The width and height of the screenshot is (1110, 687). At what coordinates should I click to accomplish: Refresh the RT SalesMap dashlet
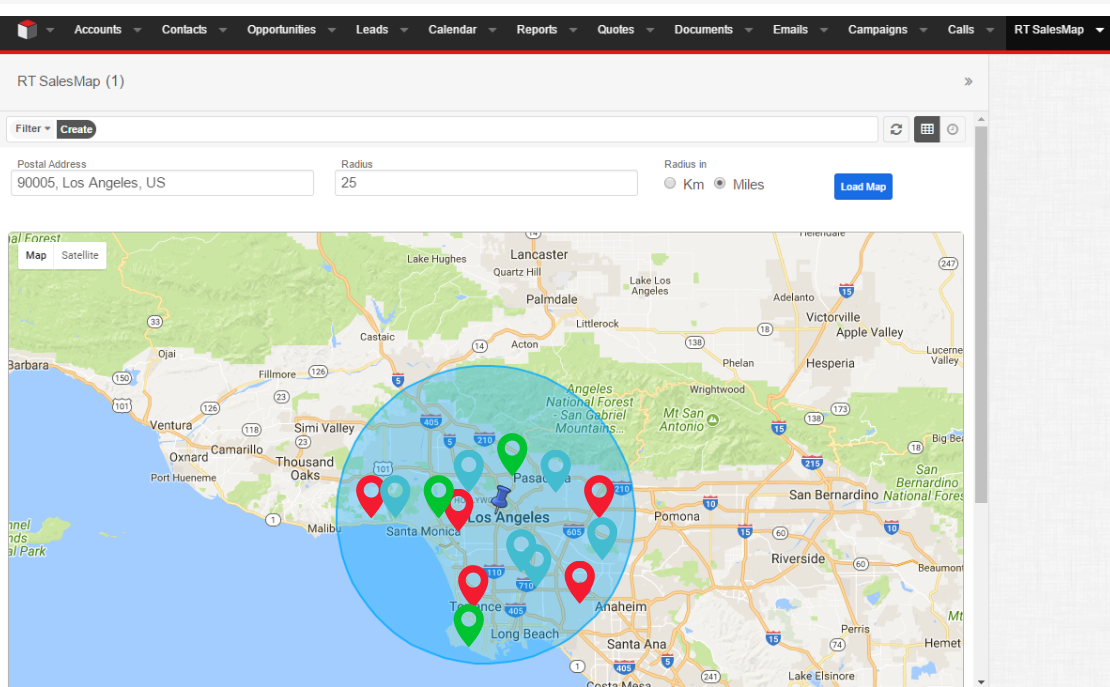pyautogui.click(x=896, y=129)
